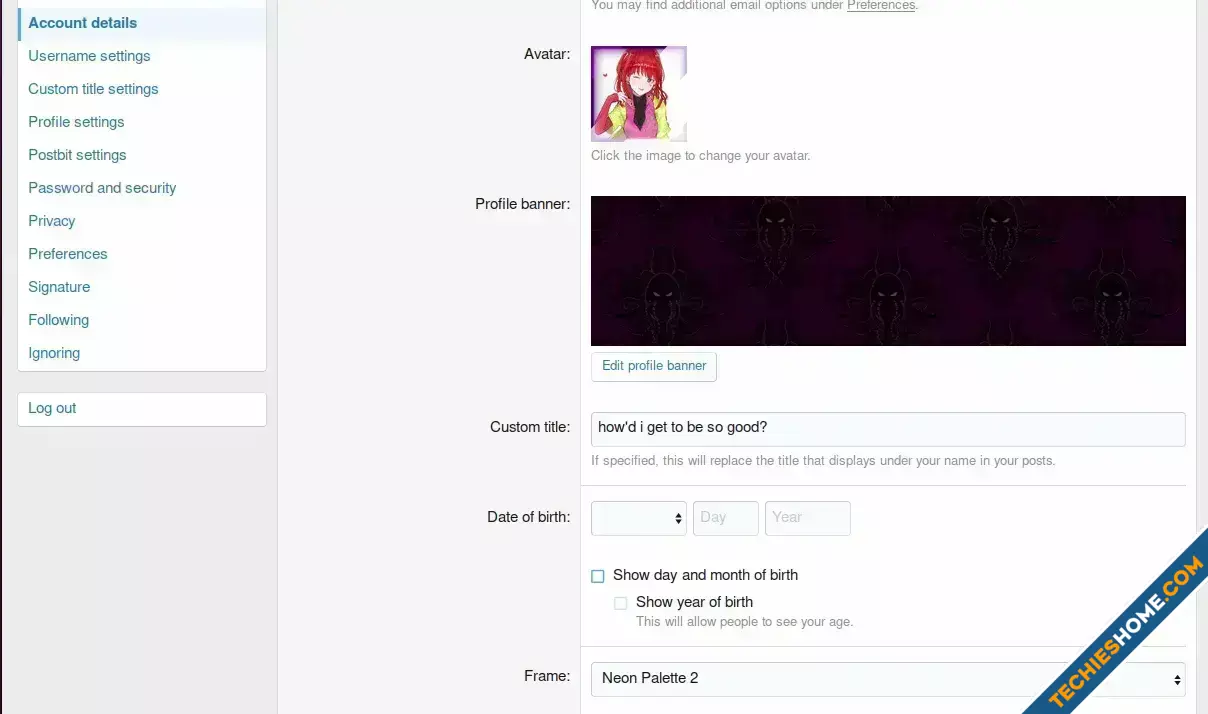
Task: Click the 'Date of birth:' label
Action: pyautogui.click(x=529, y=517)
